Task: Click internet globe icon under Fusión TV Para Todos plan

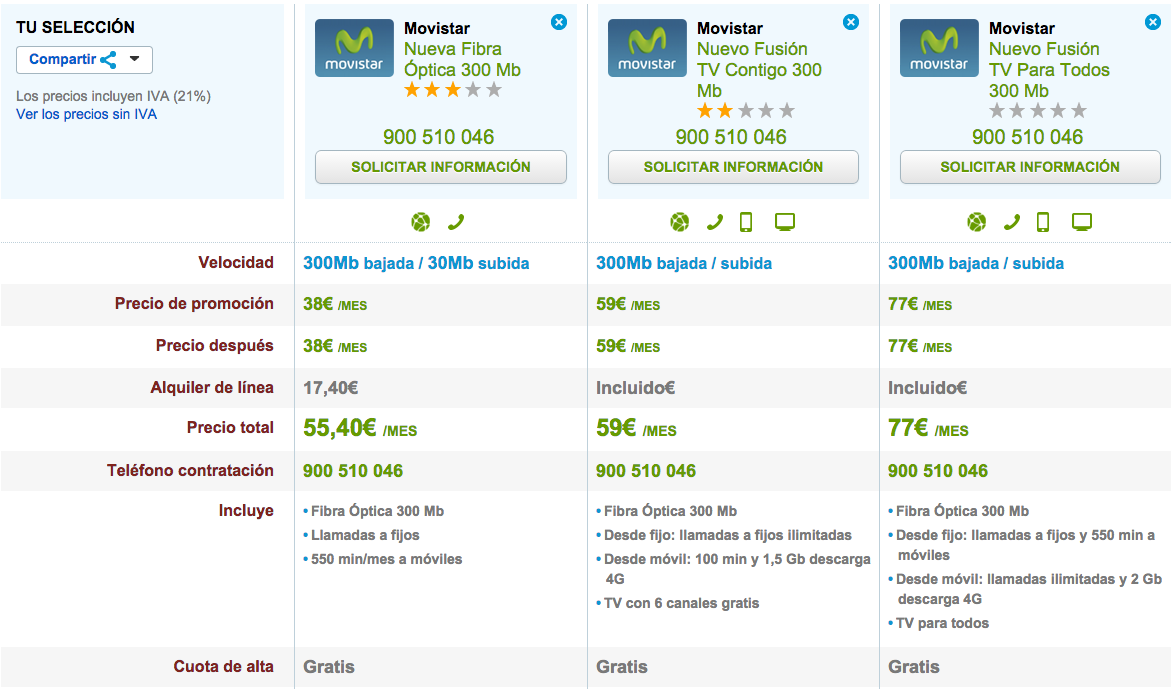Action: (976, 222)
